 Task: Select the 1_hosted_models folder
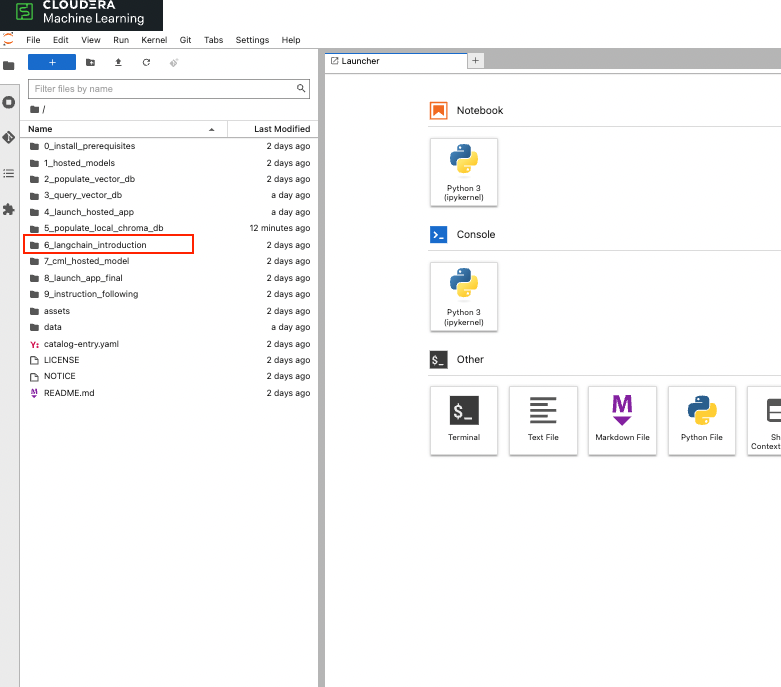169,163
